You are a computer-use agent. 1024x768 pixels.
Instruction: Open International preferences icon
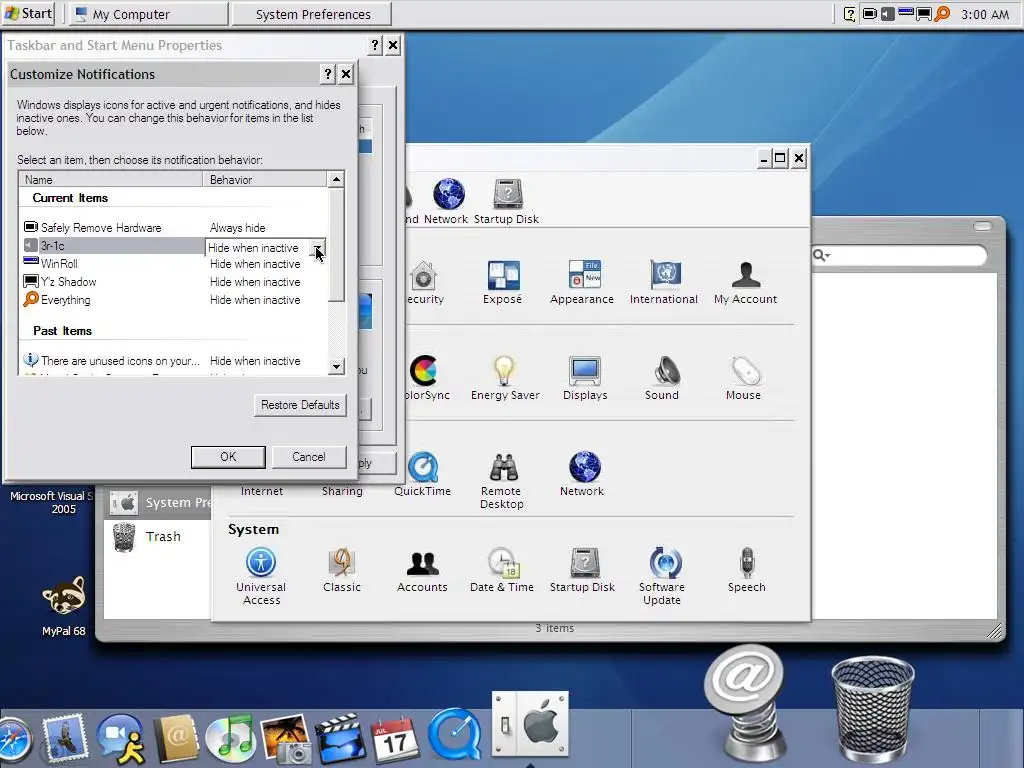tap(664, 282)
